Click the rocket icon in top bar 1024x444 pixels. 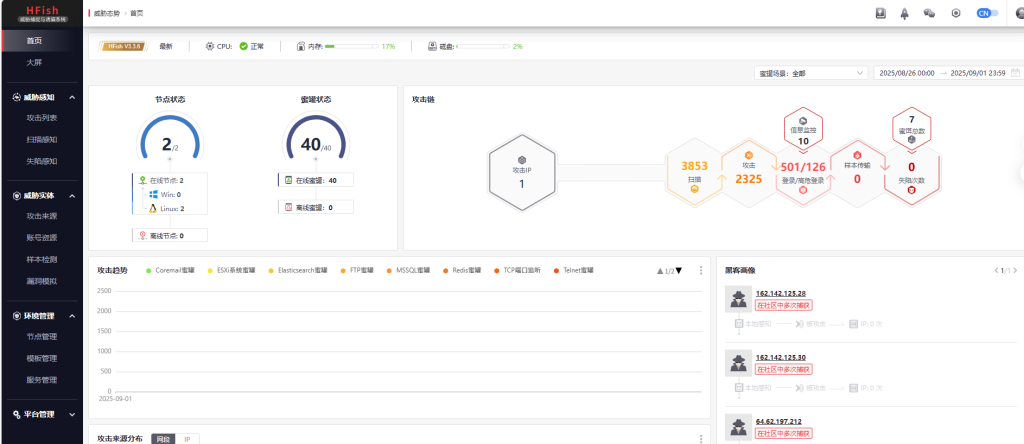point(905,13)
